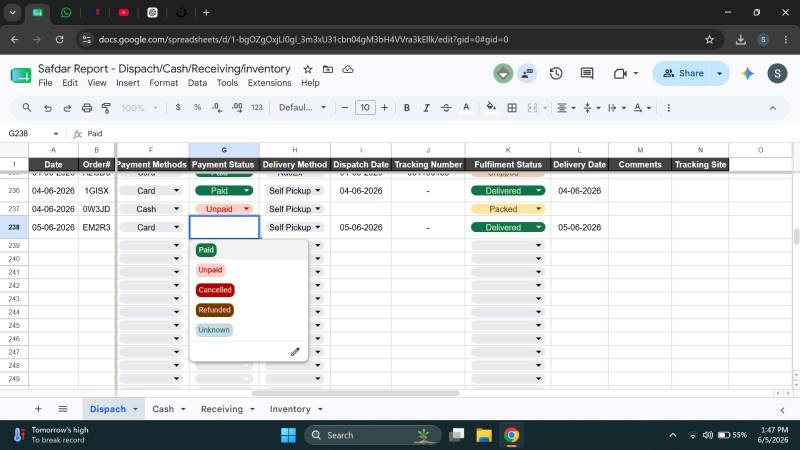This screenshot has height=450, width=800.
Task: Click the Undo icon in toolbar
Action: tap(47, 108)
